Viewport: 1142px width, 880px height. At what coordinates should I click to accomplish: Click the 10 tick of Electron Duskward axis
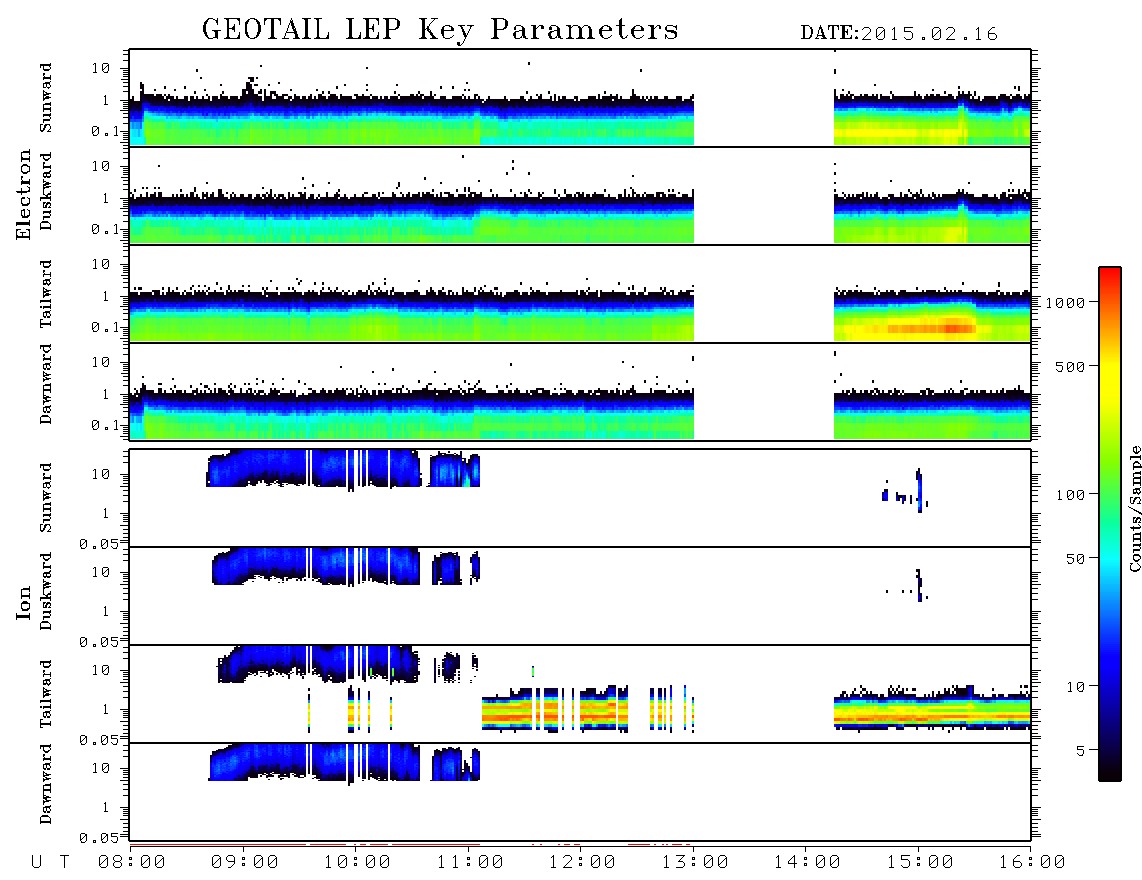point(101,166)
